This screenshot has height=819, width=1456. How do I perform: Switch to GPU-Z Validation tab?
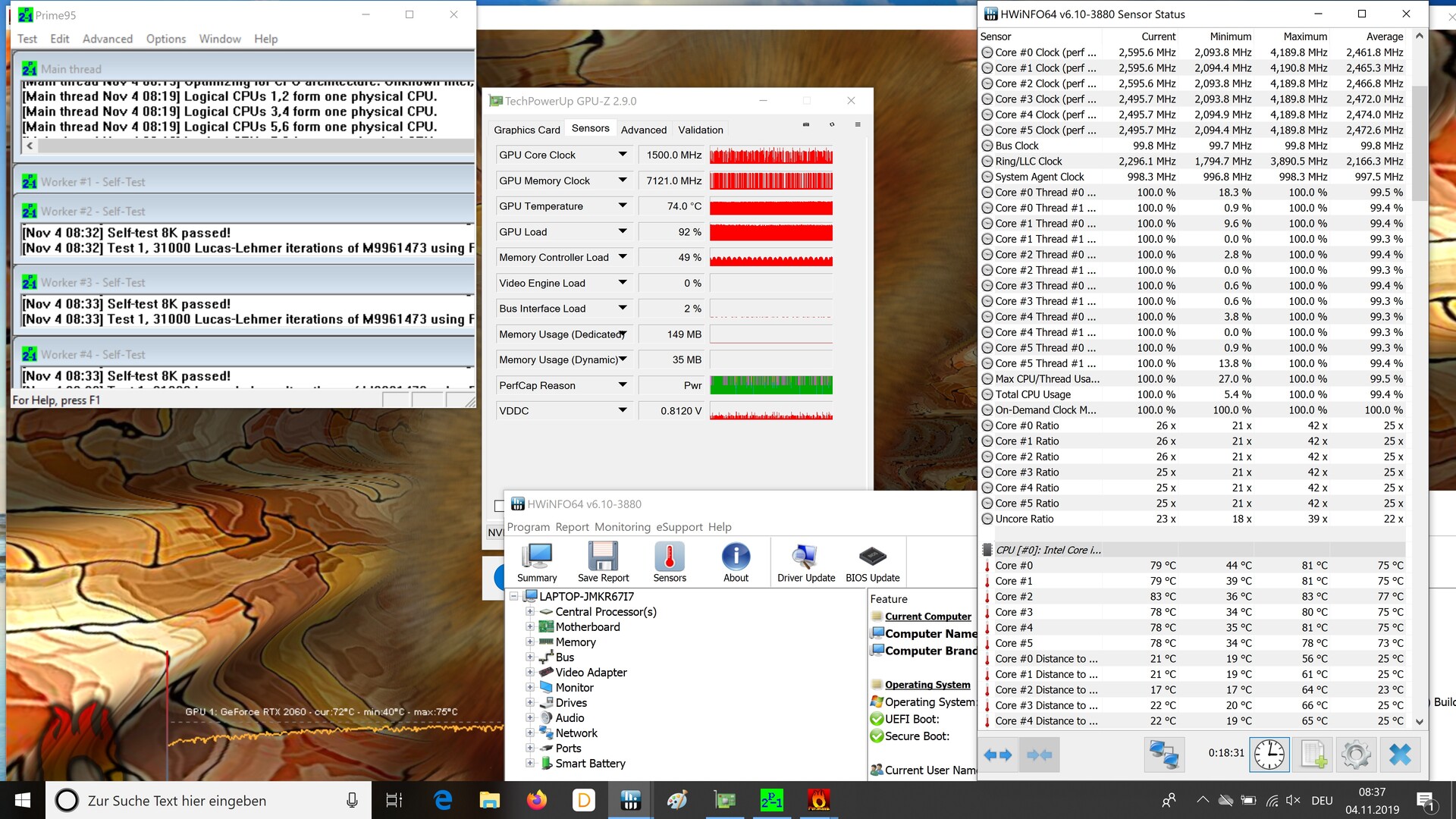click(x=701, y=130)
